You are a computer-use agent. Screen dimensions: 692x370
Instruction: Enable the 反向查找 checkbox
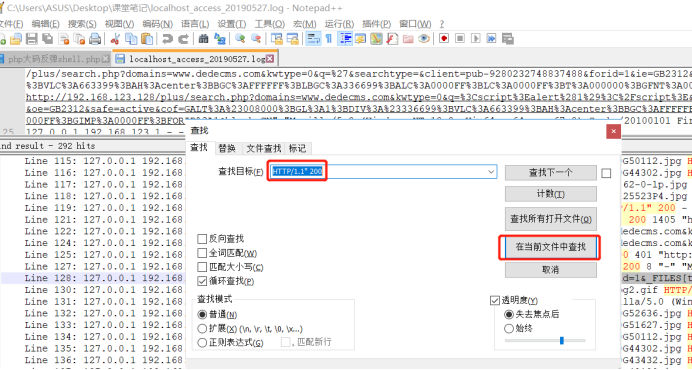202,239
